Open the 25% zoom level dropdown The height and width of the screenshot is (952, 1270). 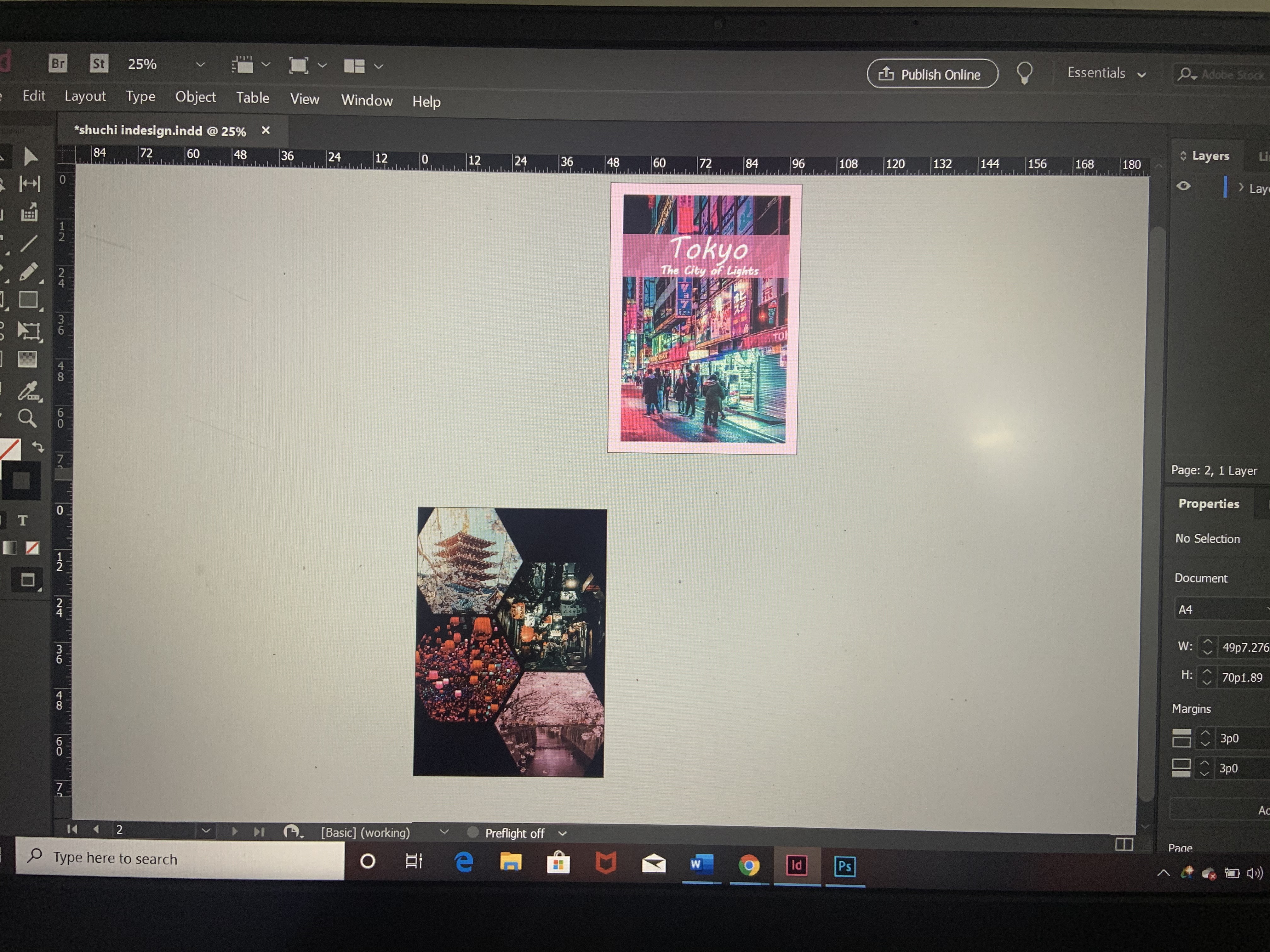click(x=200, y=65)
